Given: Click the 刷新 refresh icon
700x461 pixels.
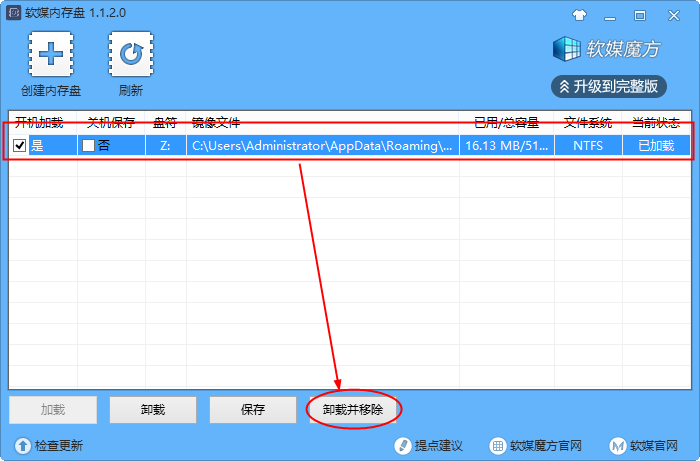Looking at the screenshot, I should (131, 54).
